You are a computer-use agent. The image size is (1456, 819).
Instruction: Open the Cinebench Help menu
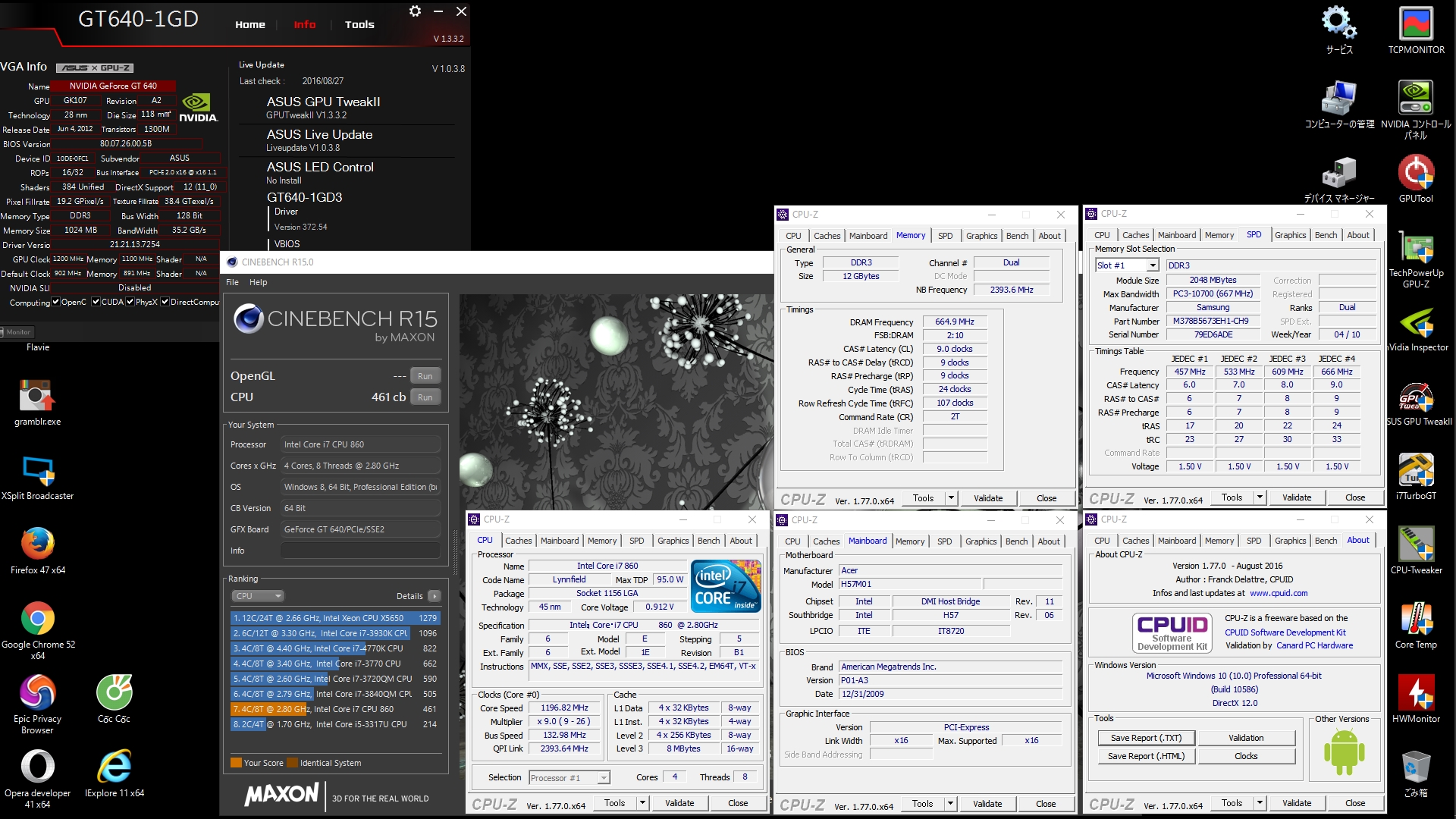pyautogui.click(x=259, y=282)
